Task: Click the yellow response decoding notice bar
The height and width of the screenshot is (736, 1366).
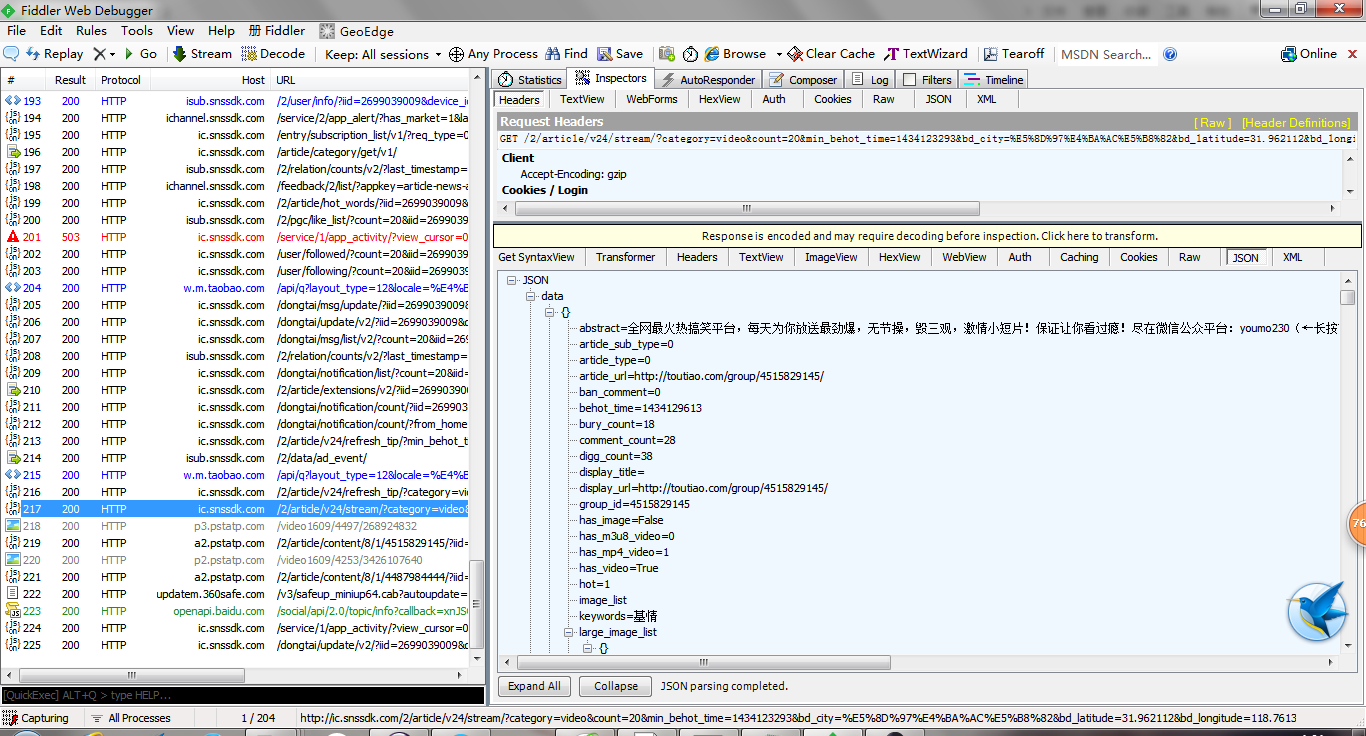Action: pyautogui.click(x=928, y=236)
